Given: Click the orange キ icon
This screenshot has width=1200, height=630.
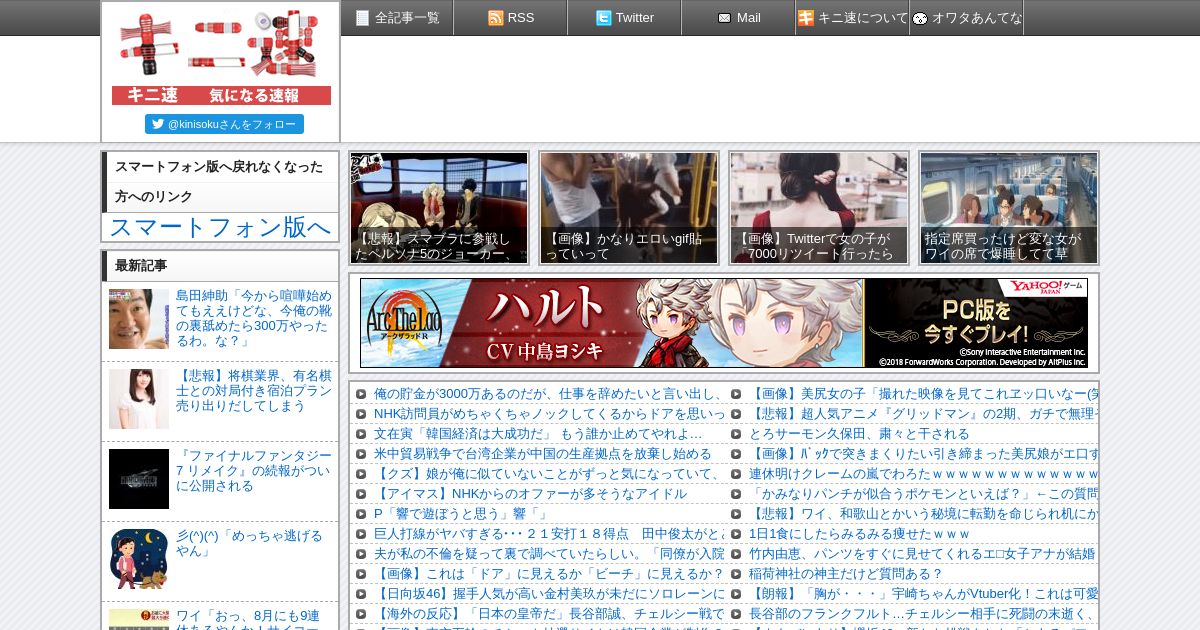Looking at the screenshot, I should 805,18.
